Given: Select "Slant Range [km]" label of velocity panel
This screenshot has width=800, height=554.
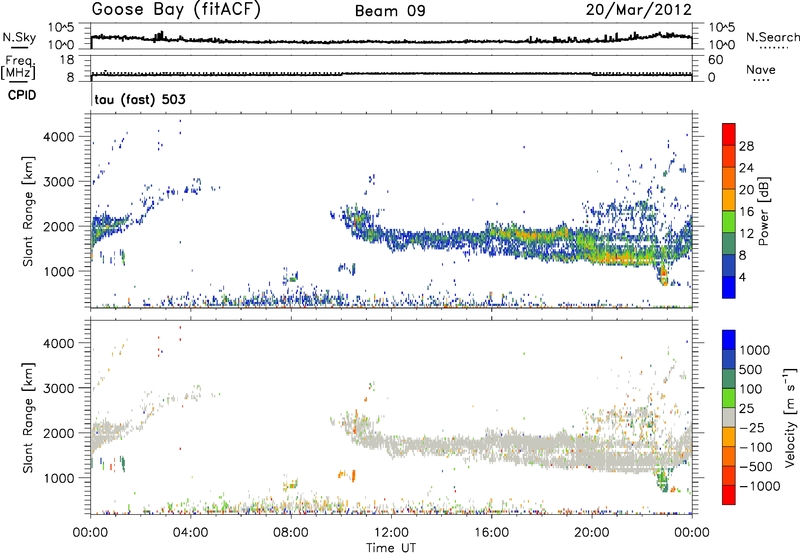Looking at the screenshot, I should point(28,418).
